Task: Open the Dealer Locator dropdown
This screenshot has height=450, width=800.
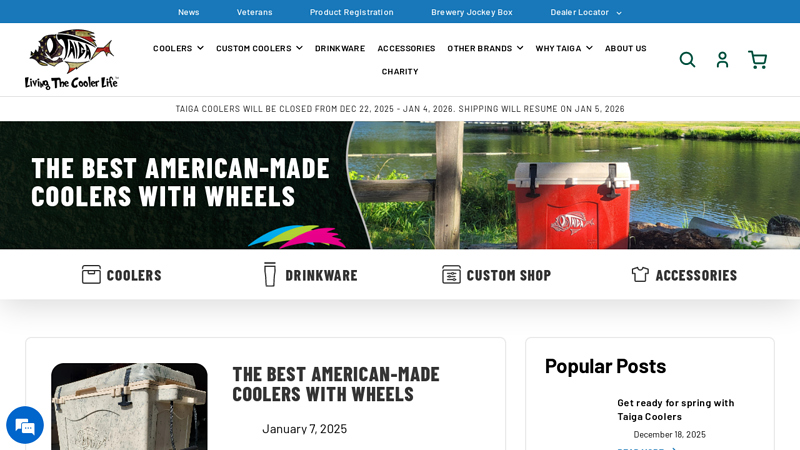Action: [586, 12]
